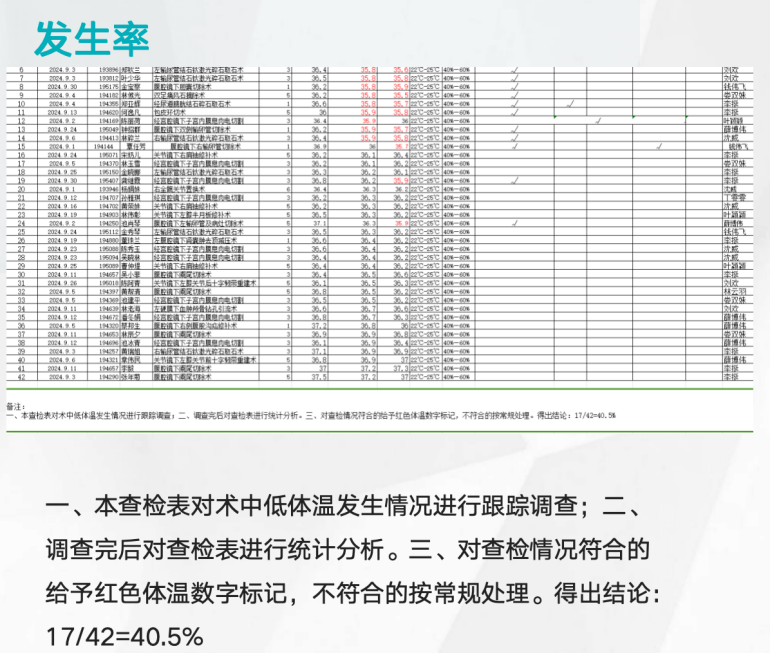Click the check mark in row 24
770x653 pixels.
(515, 223)
